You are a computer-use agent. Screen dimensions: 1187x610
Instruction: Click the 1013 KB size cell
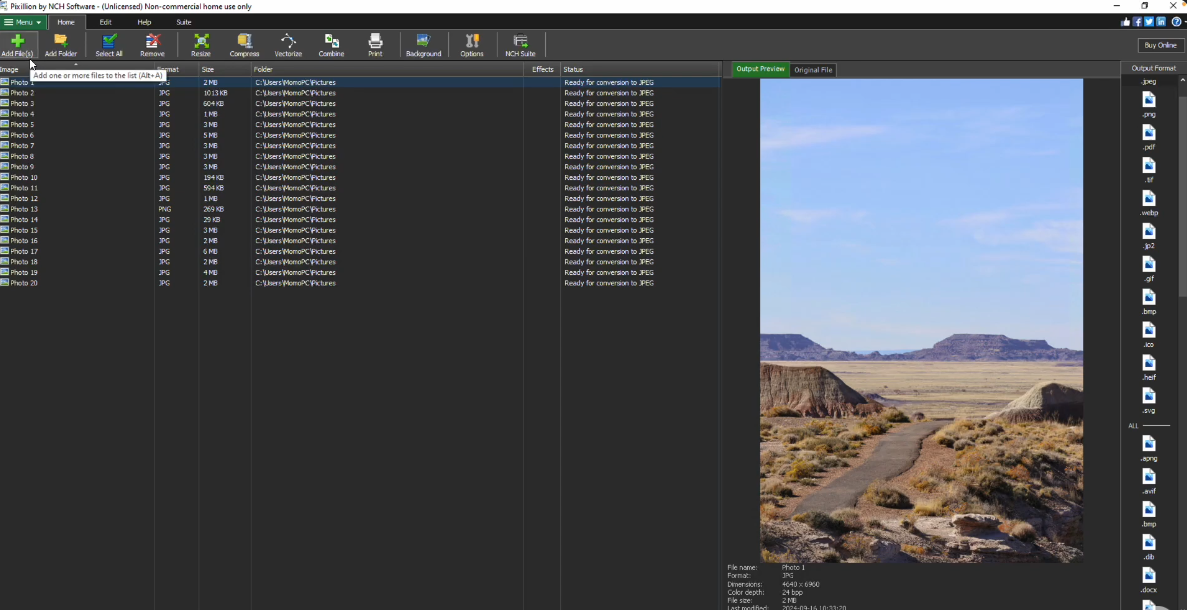click(x=215, y=93)
